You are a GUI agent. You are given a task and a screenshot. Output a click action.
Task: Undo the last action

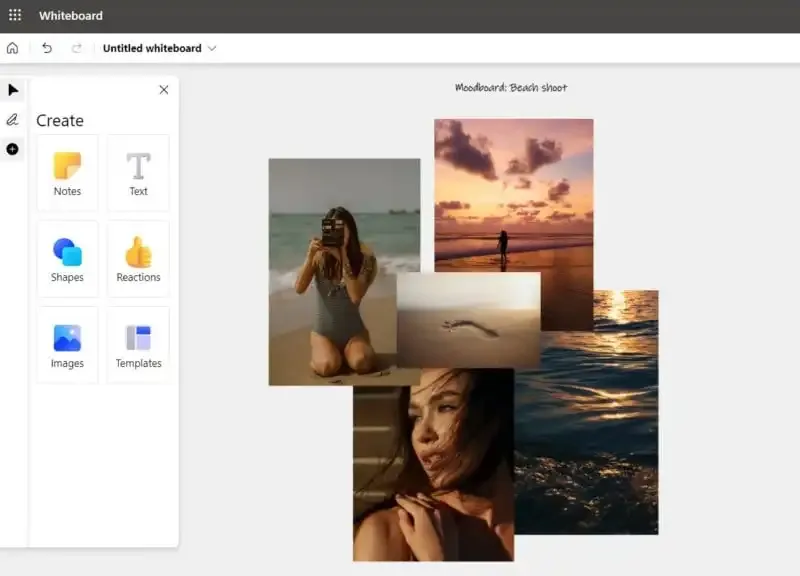[46, 47]
